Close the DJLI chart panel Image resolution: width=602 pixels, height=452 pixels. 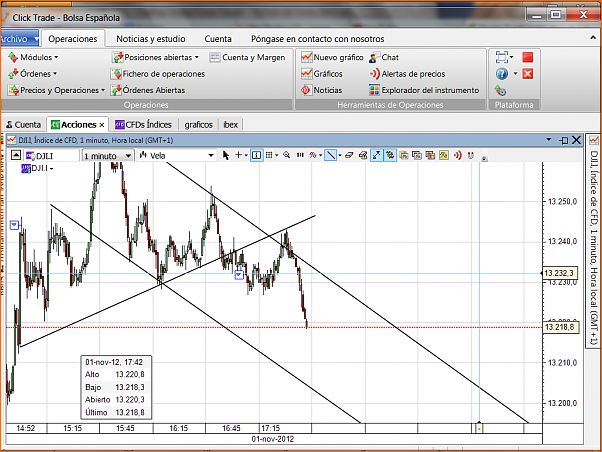576,140
